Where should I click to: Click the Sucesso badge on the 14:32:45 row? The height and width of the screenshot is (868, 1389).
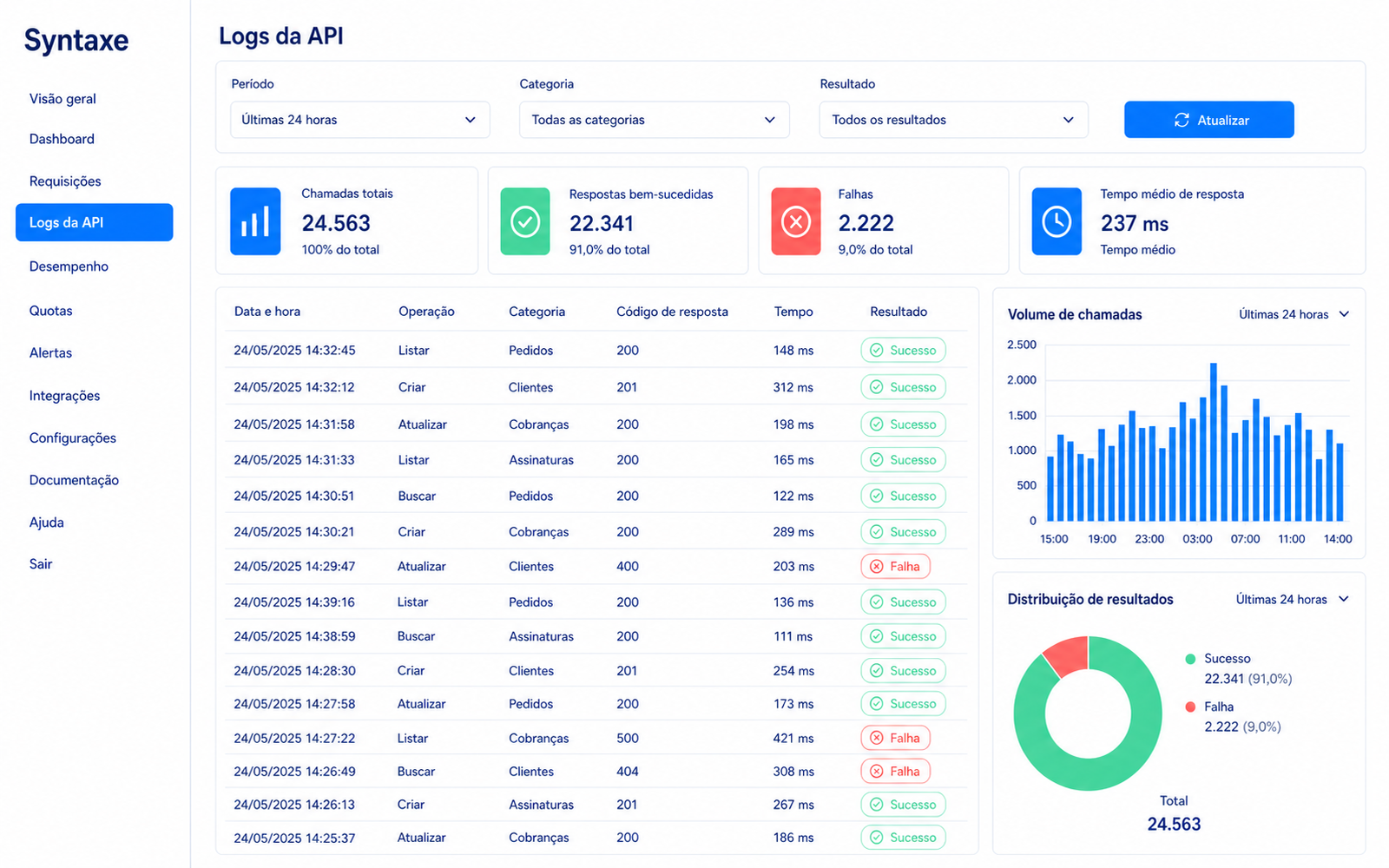pos(903,350)
